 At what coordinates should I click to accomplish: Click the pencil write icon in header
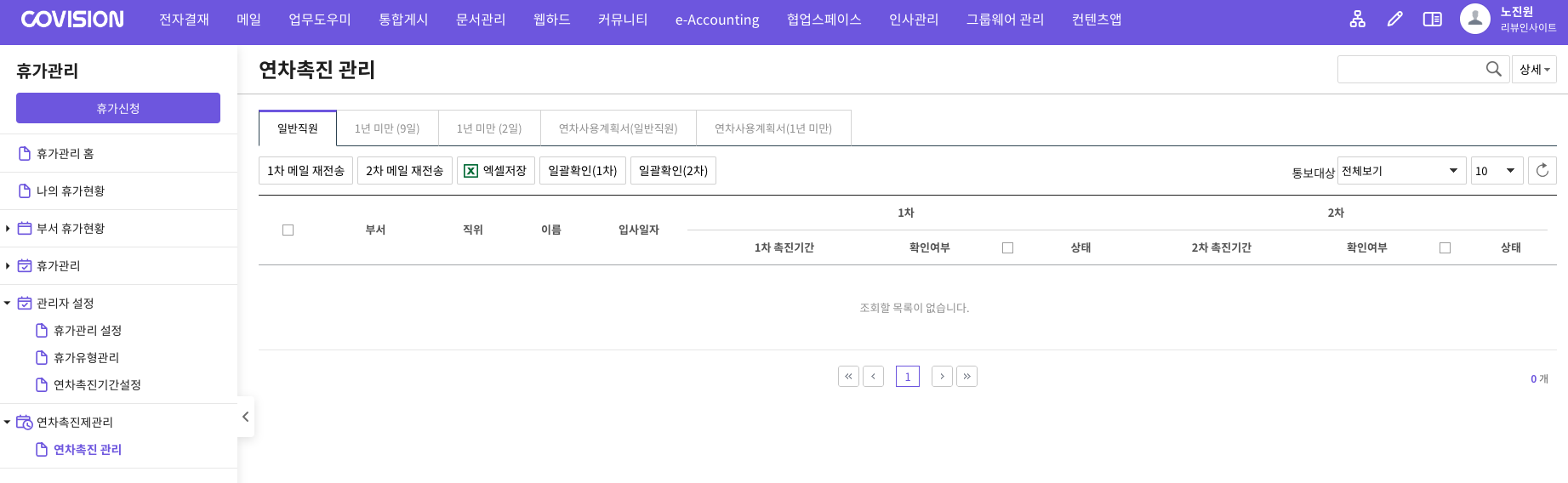point(1394,19)
